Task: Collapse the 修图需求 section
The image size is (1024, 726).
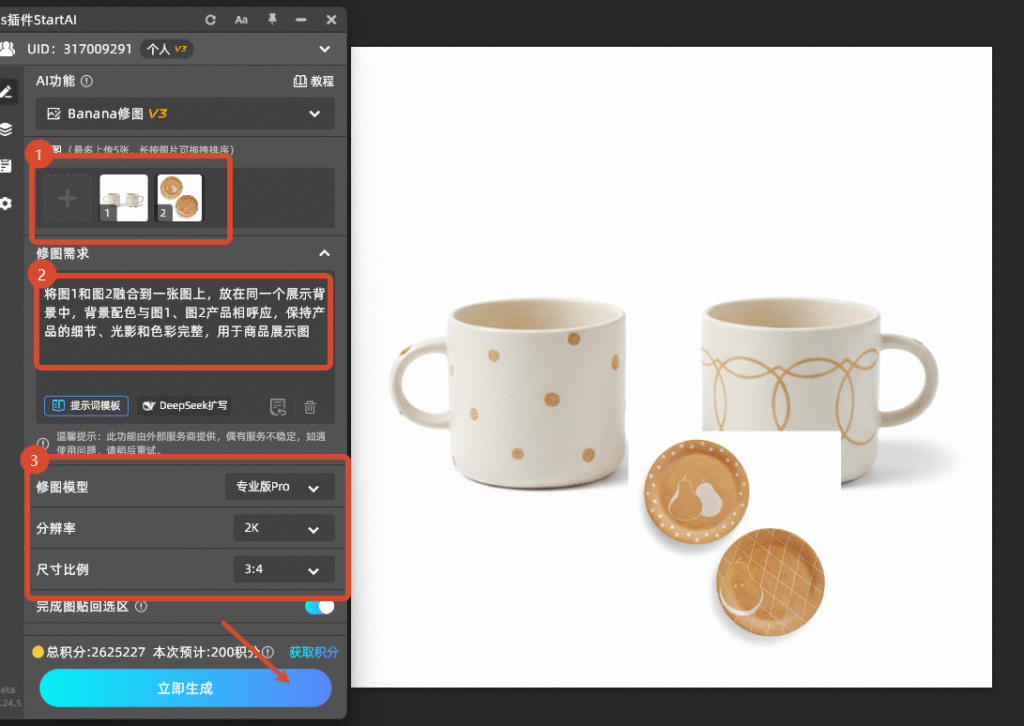Action: point(325,253)
